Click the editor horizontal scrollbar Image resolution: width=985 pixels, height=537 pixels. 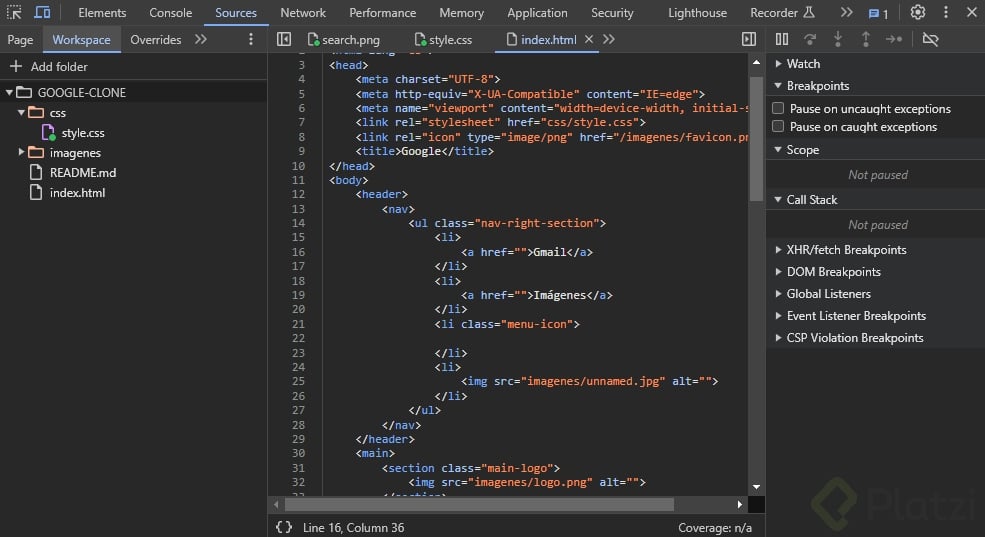[480, 505]
